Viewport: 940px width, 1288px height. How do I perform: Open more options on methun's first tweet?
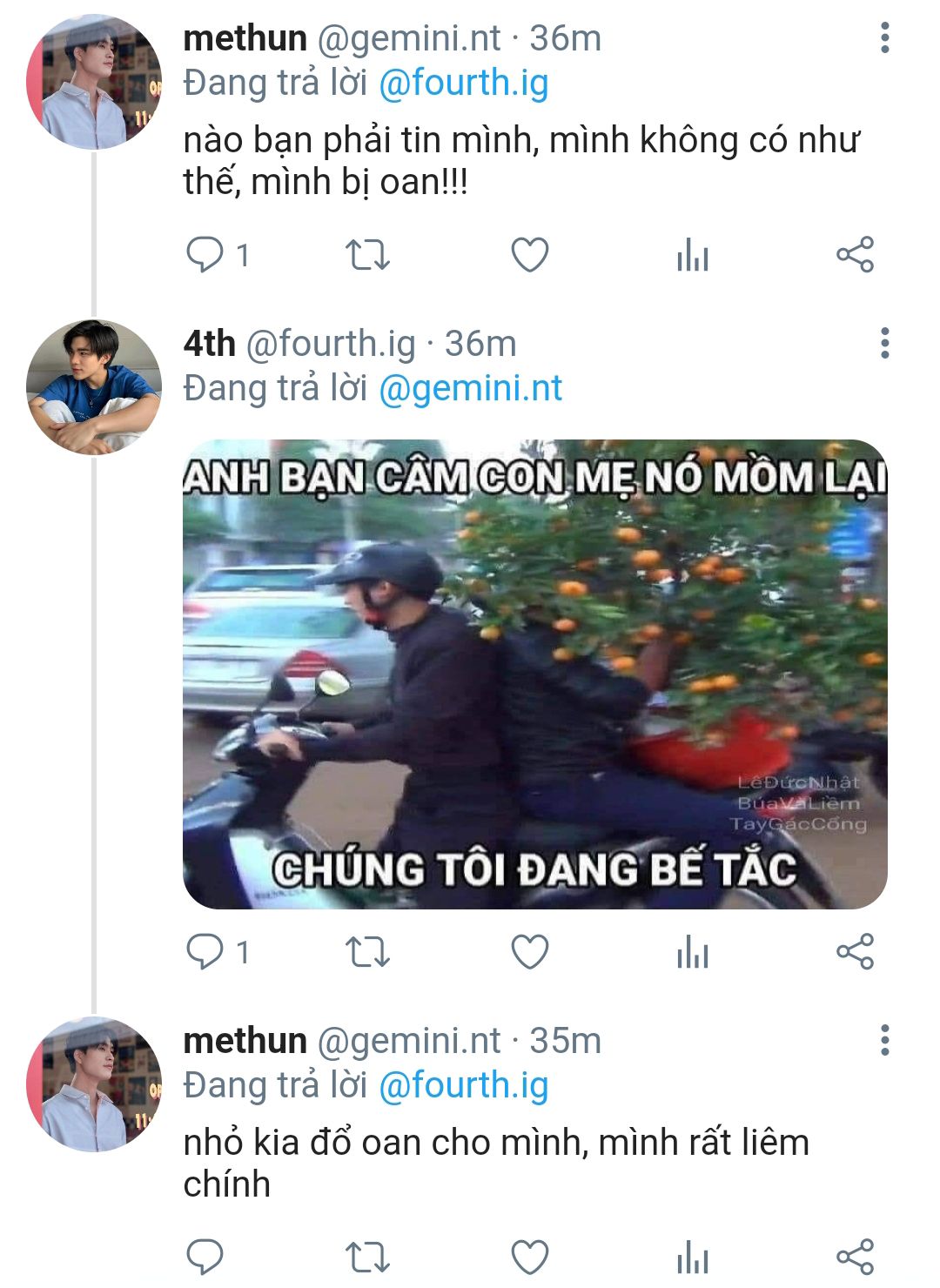885,38
